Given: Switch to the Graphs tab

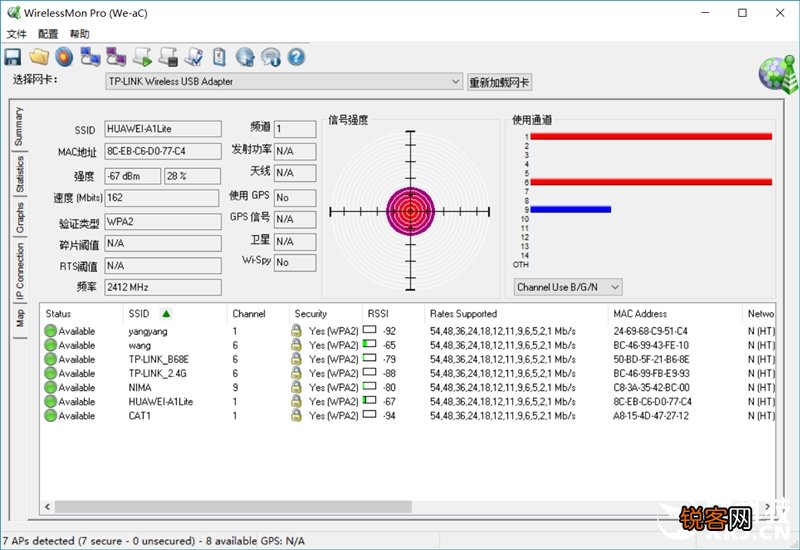Looking at the screenshot, I should click(19, 217).
